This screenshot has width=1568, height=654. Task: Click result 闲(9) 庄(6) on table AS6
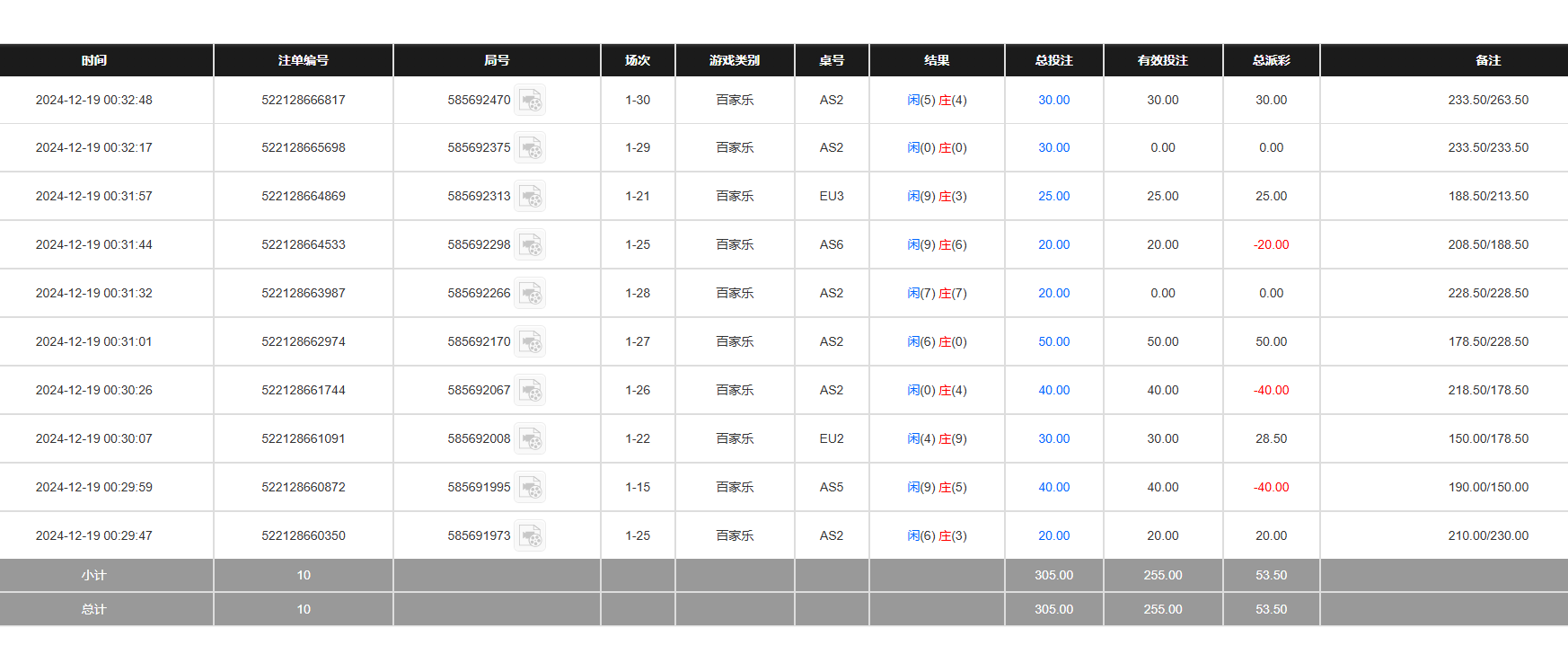pyautogui.click(x=937, y=245)
